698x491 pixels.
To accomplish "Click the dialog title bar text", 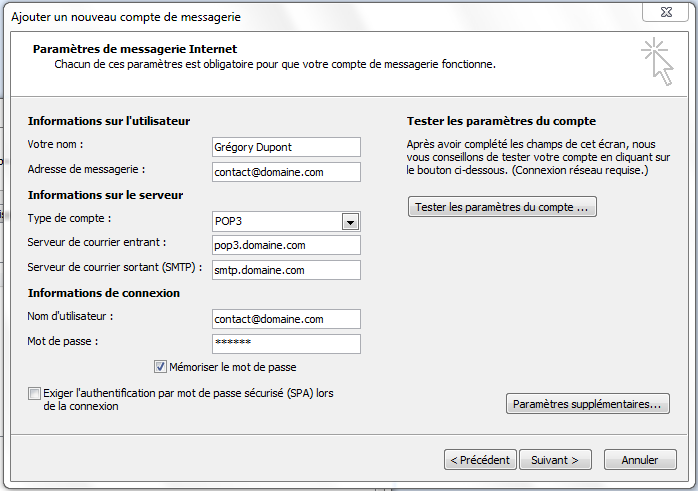I will pyautogui.click(x=126, y=17).
